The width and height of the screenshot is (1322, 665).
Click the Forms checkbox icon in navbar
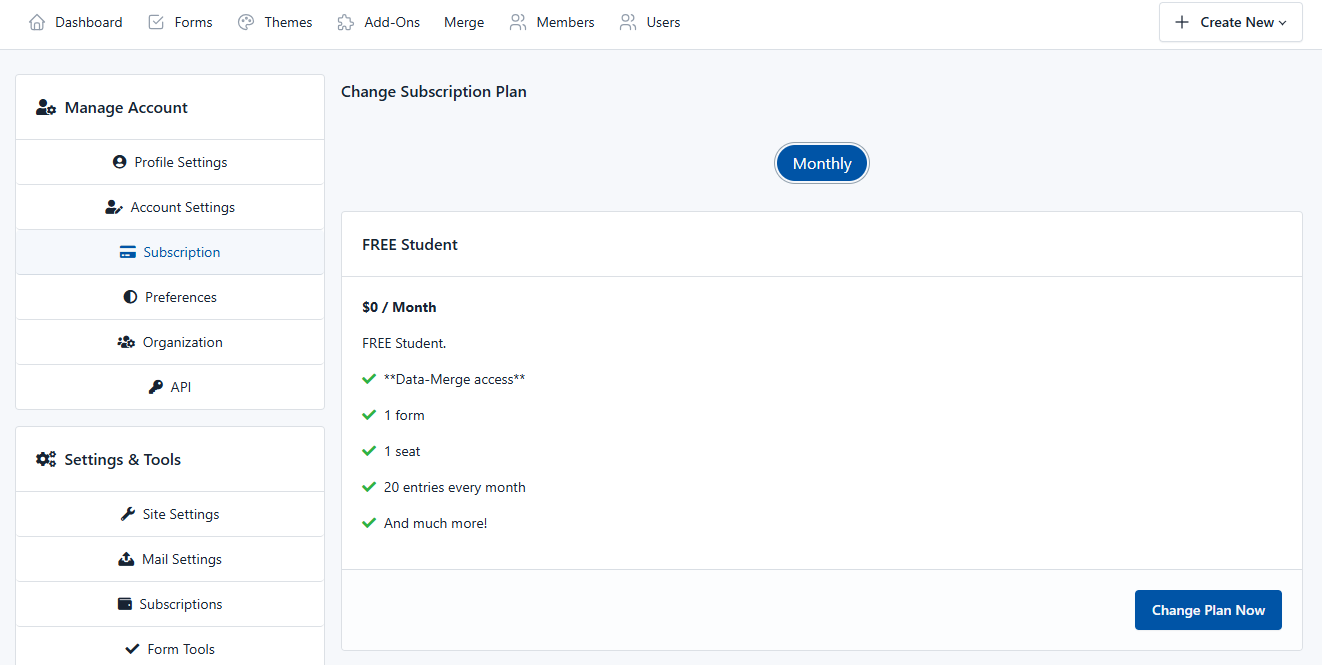156,22
